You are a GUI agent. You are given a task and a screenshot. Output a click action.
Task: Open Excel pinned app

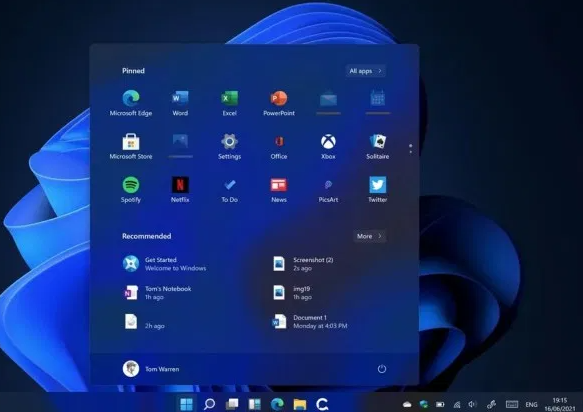point(229,103)
